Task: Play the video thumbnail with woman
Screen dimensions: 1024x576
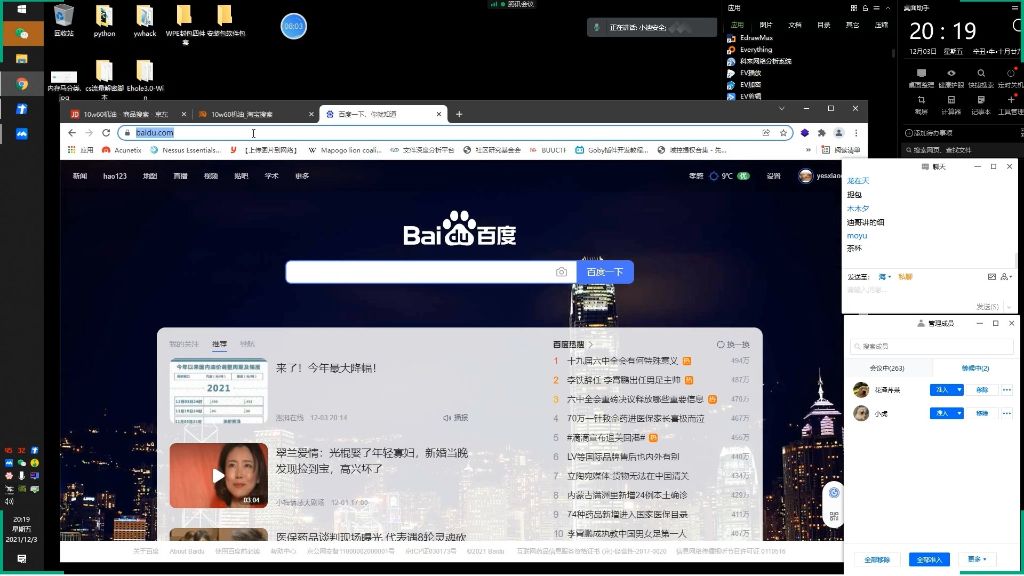Action: [218, 475]
